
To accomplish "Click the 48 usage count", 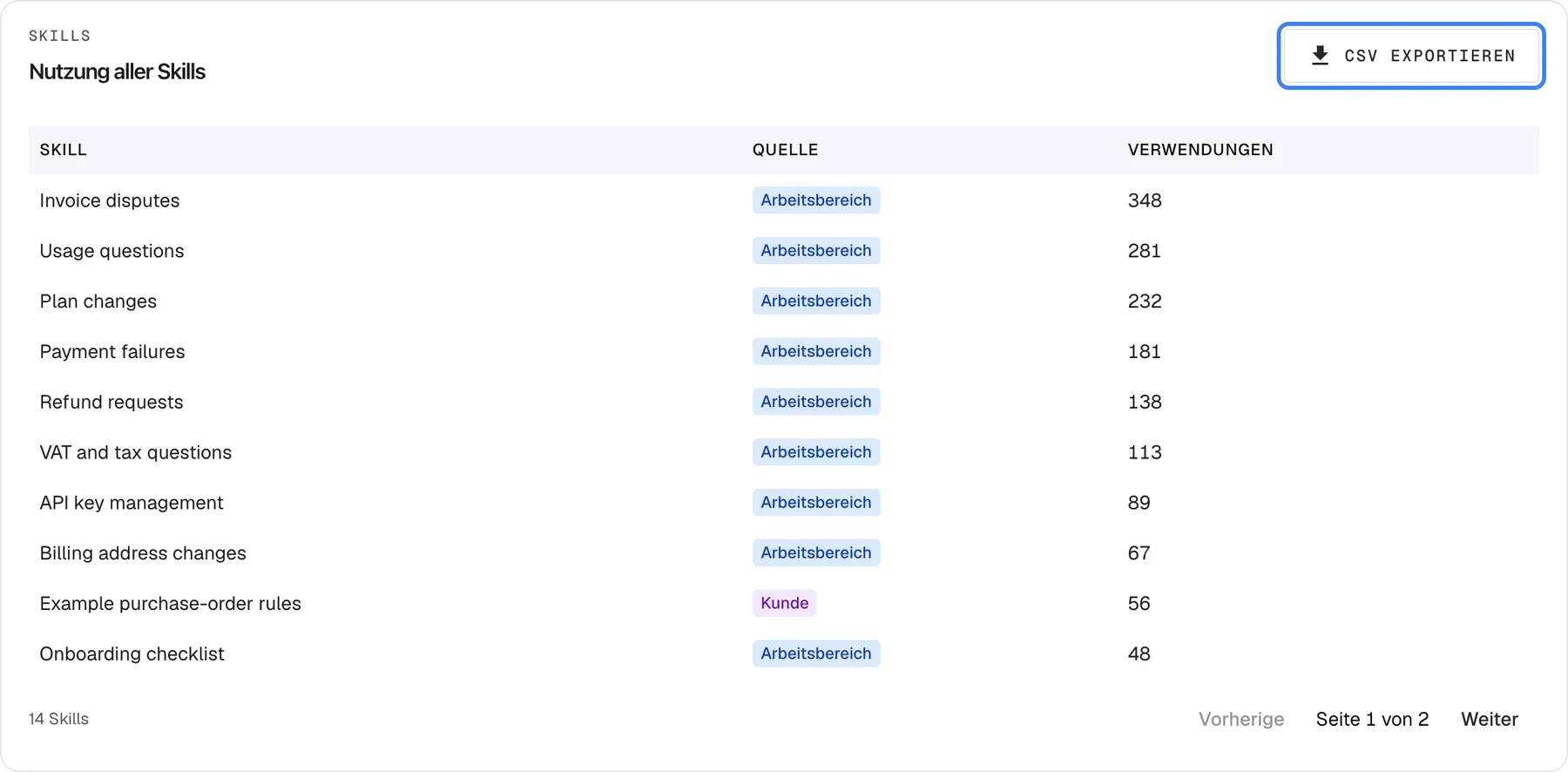I will point(1139,654).
